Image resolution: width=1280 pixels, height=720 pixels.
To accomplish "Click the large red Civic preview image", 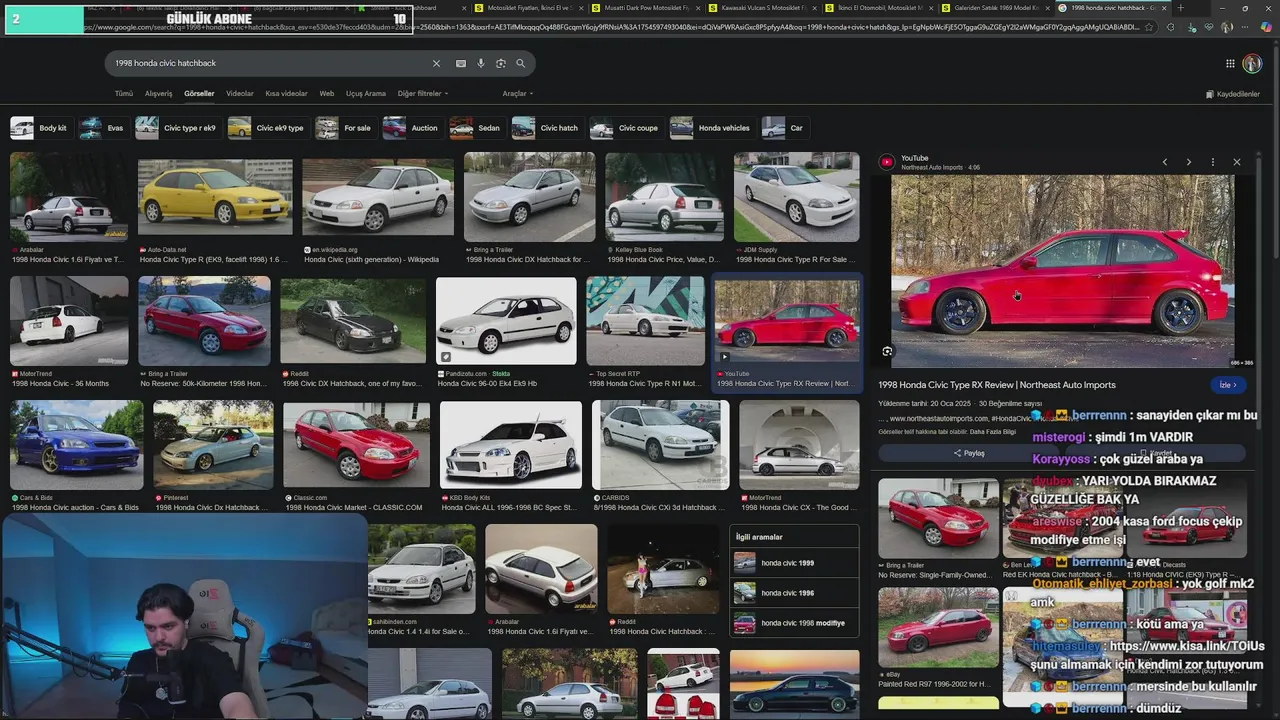I will (1062, 272).
